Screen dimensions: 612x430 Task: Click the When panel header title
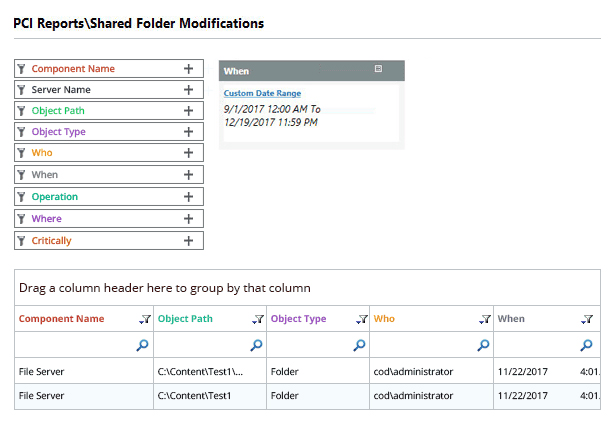[236, 71]
